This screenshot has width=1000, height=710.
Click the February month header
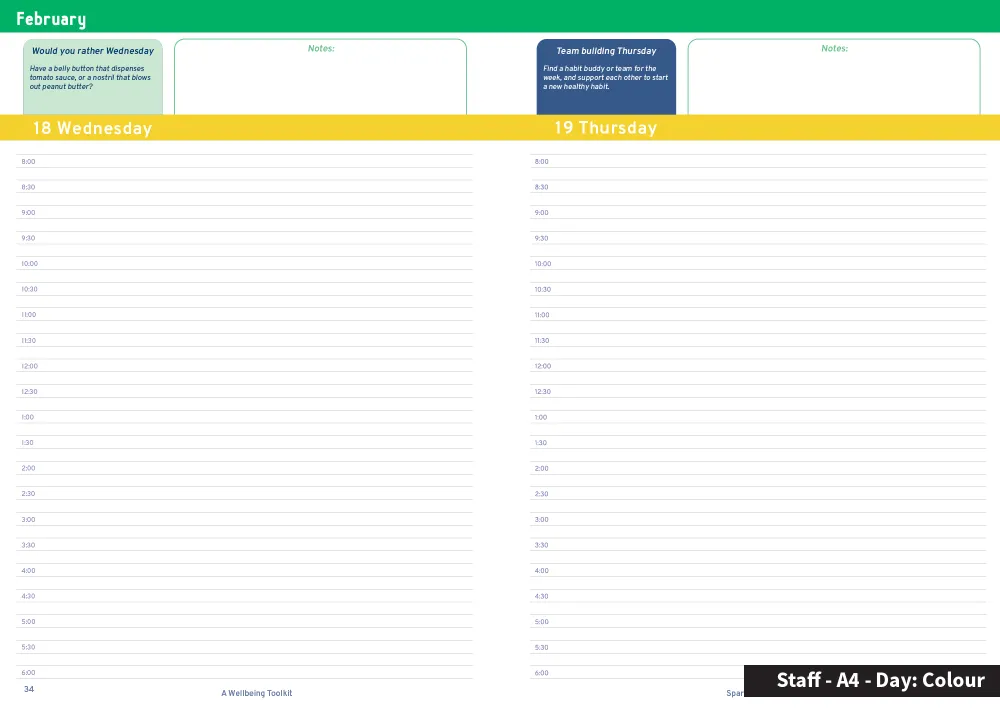51,19
